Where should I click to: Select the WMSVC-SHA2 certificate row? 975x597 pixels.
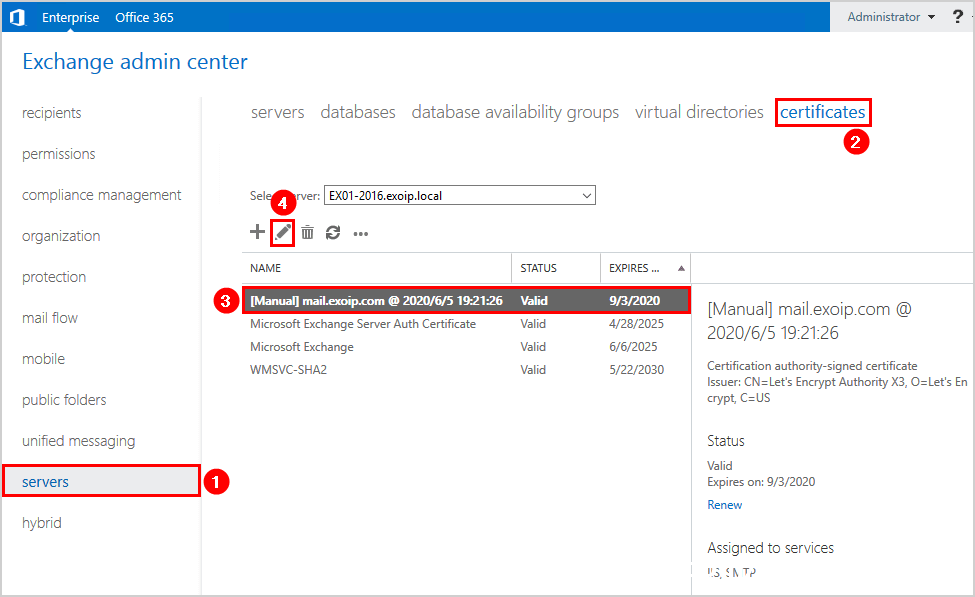[466, 369]
